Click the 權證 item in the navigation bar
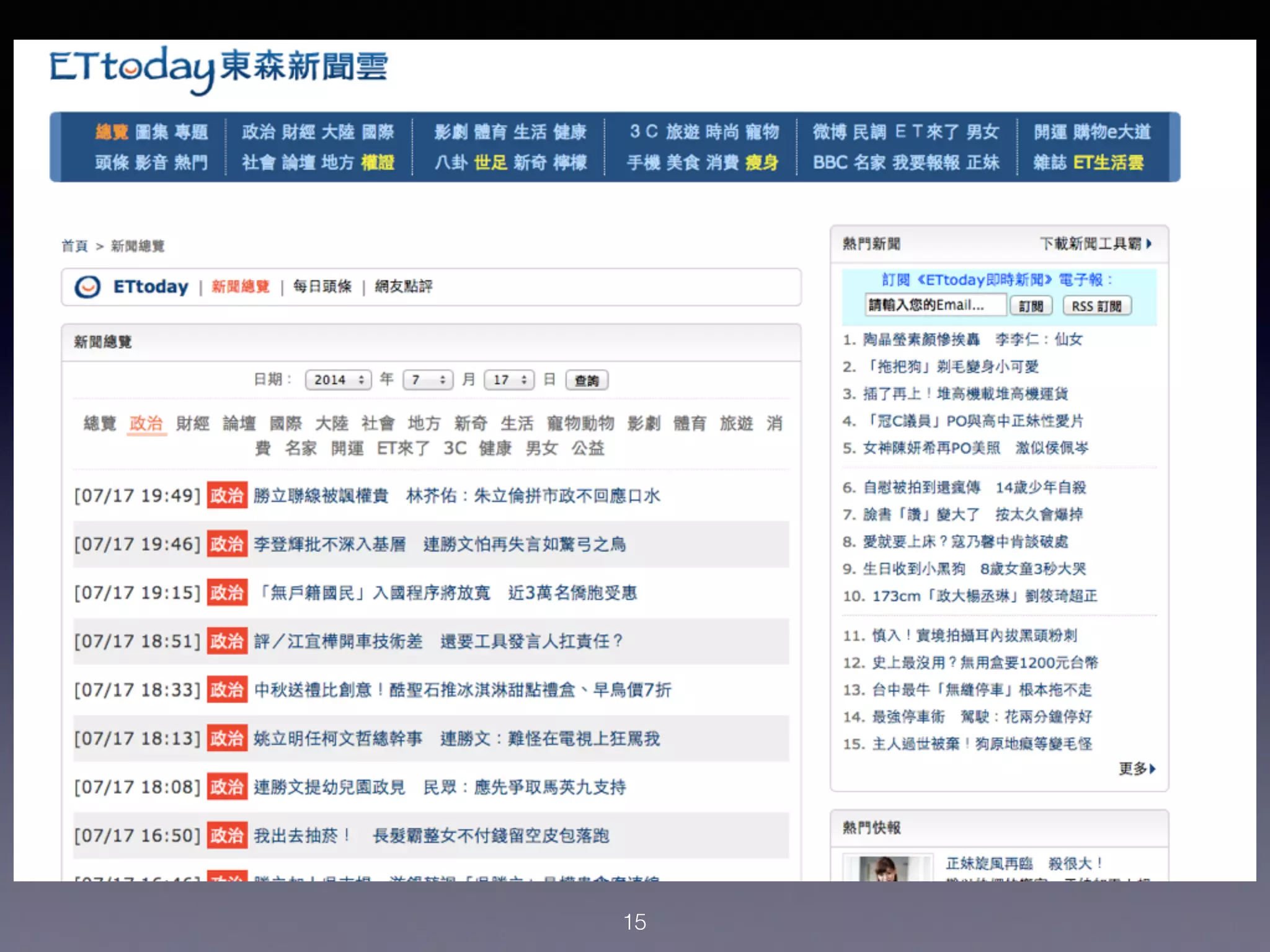This screenshot has height=952, width=1270. pyautogui.click(x=378, y=162)
